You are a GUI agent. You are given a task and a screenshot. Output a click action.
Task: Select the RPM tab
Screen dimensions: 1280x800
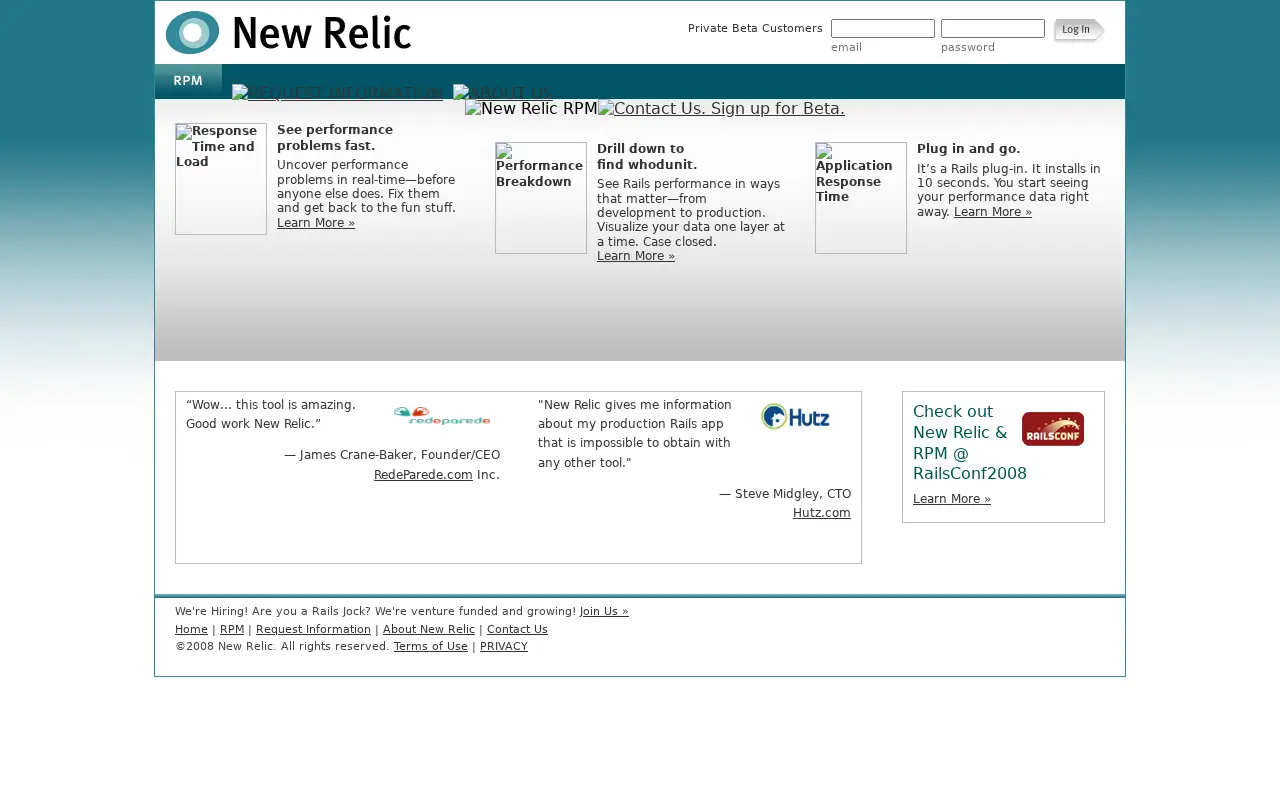tap(188, 81)
